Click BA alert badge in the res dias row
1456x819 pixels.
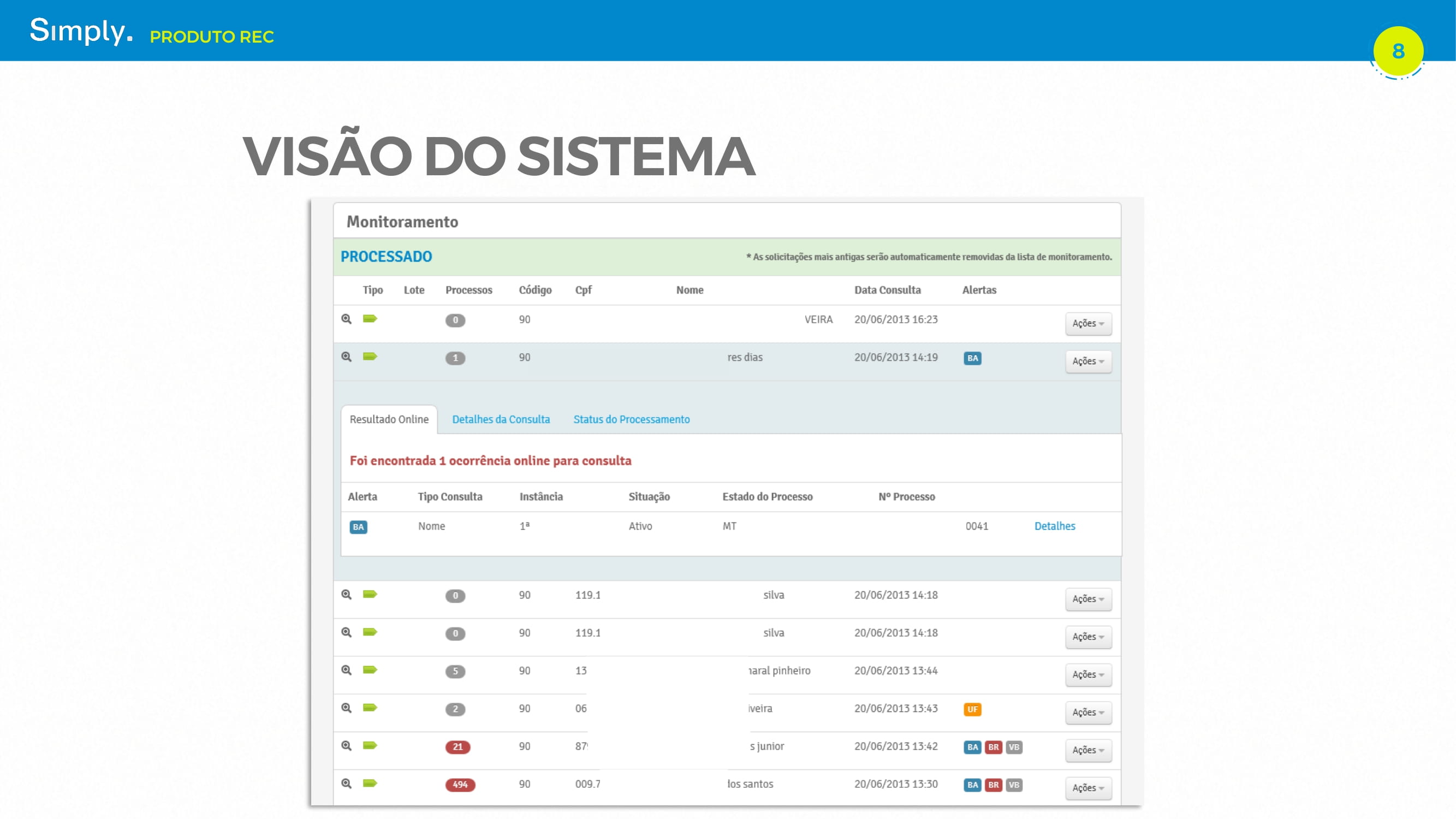pos(972,358)
